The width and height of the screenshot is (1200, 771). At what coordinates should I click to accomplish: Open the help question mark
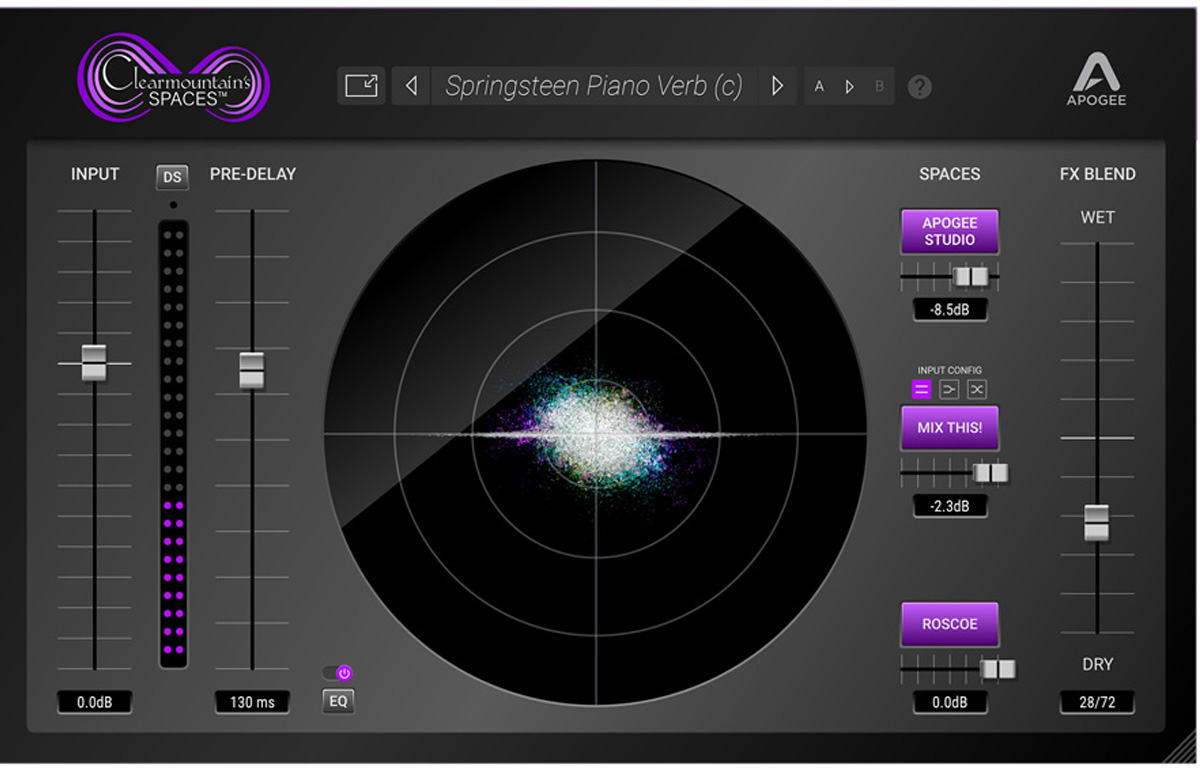pos(919,87)
